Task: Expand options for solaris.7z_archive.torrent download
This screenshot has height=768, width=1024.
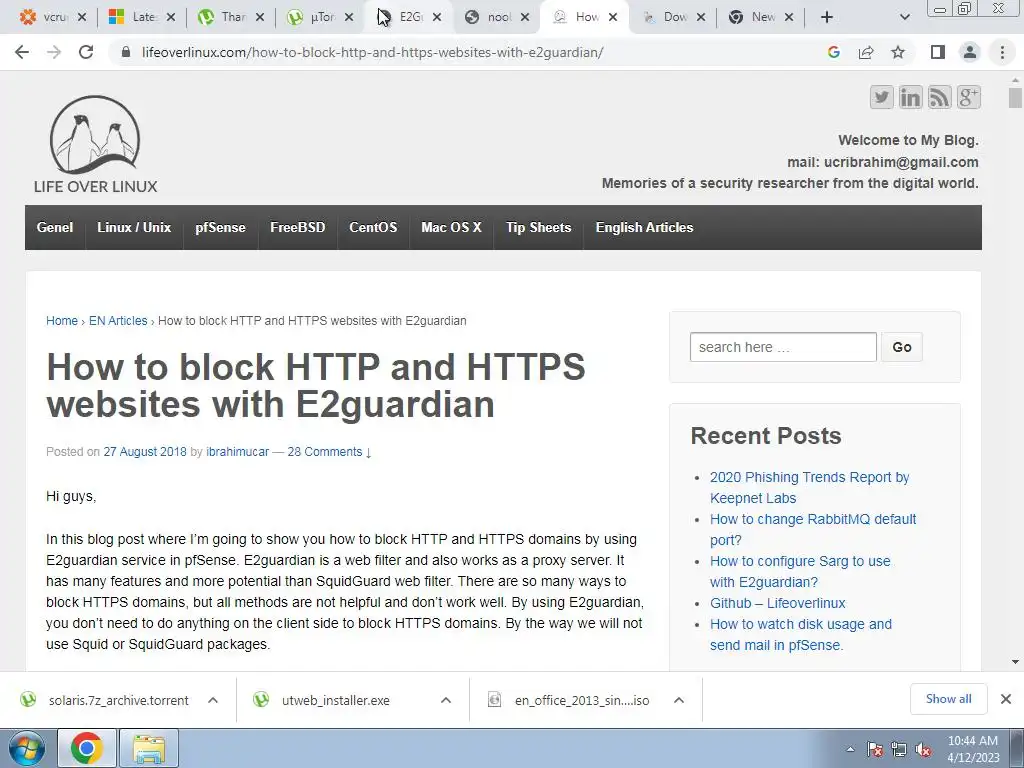Action: pos(213,700)
